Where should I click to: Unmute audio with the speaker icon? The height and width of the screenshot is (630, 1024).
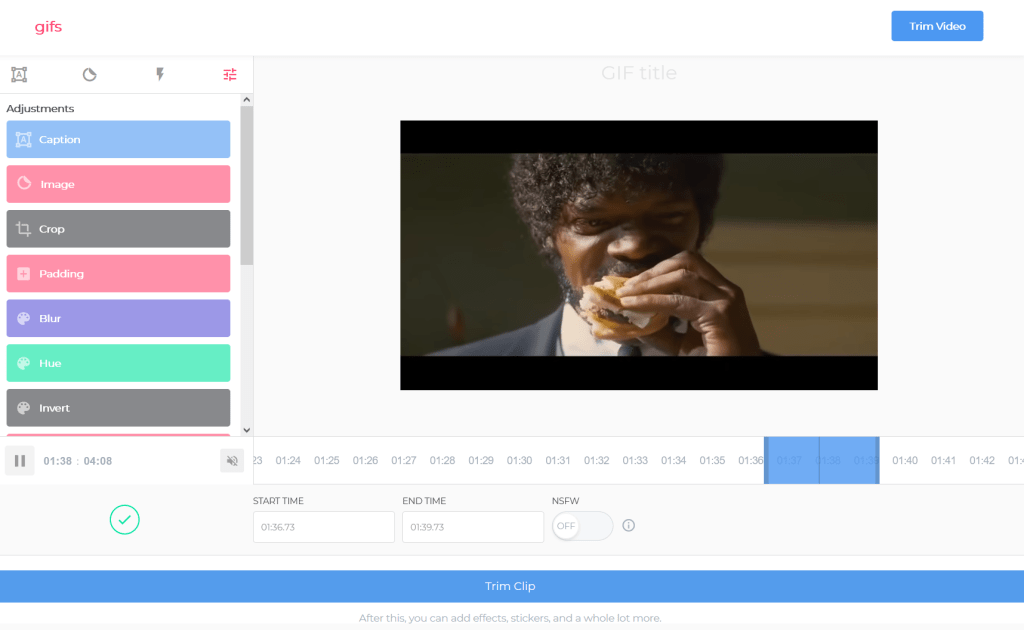[x=232, y=461]
